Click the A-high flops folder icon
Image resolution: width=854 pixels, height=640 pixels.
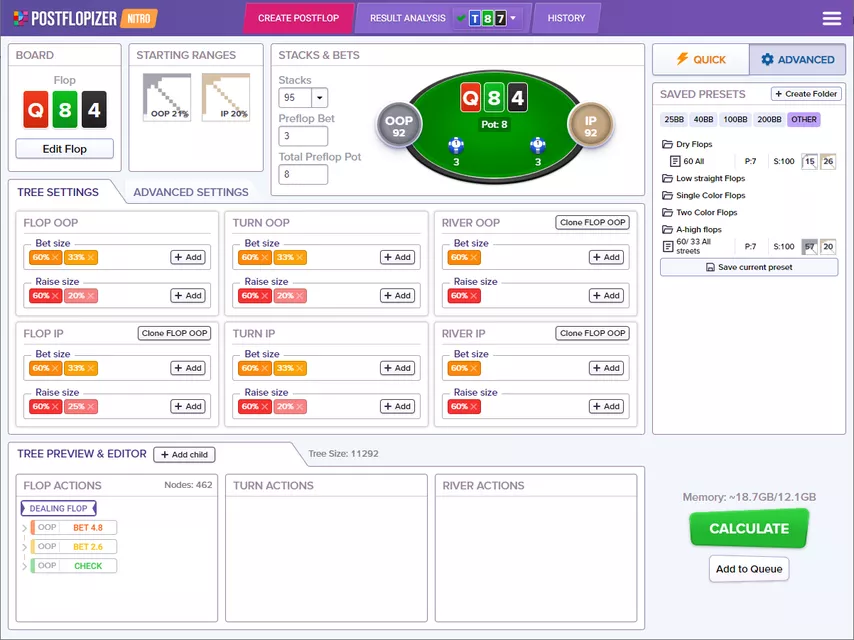click(667, 229)
